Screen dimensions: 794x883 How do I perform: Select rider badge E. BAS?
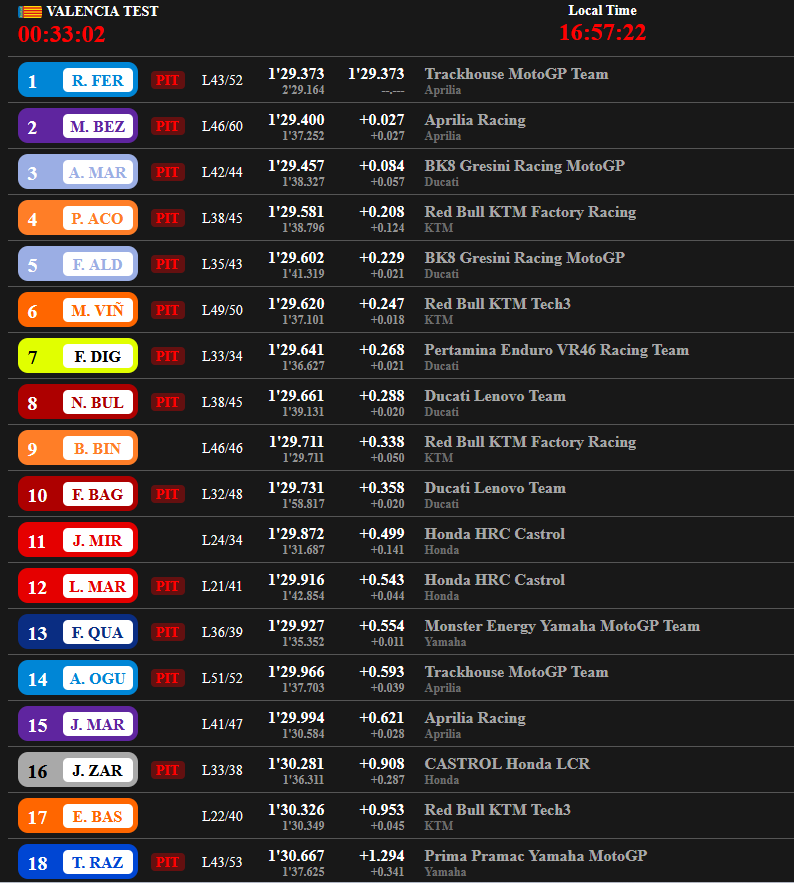(x=78, y=816)
